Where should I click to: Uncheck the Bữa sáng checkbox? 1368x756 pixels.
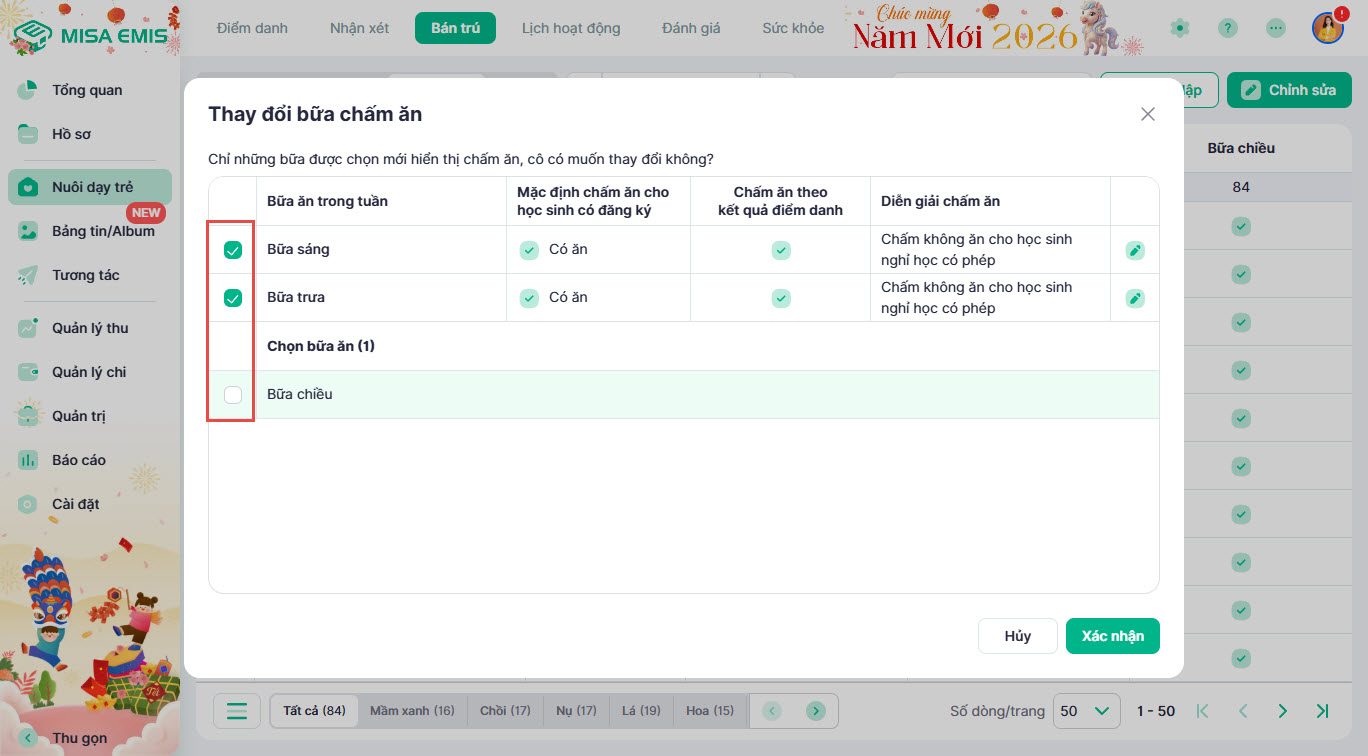[233, 250]
